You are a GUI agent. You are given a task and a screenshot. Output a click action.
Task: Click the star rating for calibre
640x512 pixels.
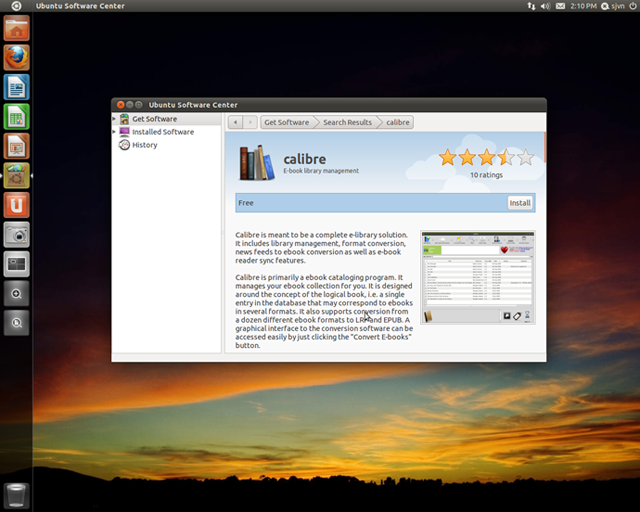click(486, 158)
